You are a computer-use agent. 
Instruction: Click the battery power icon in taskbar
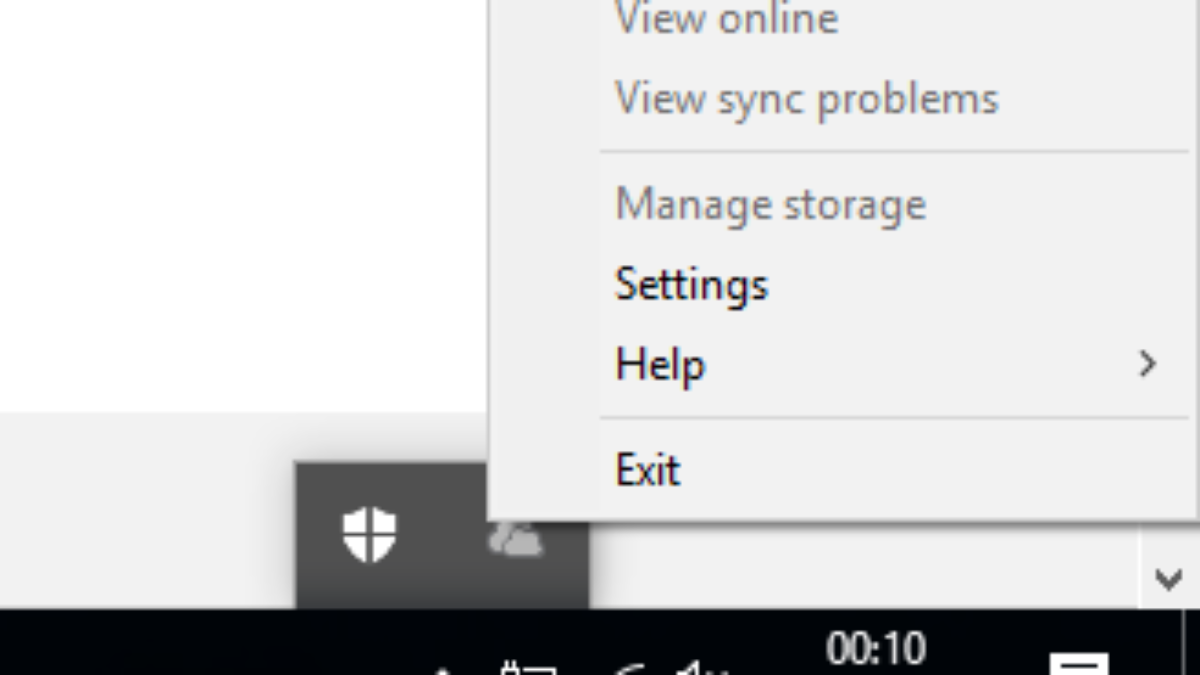point(528,668)
